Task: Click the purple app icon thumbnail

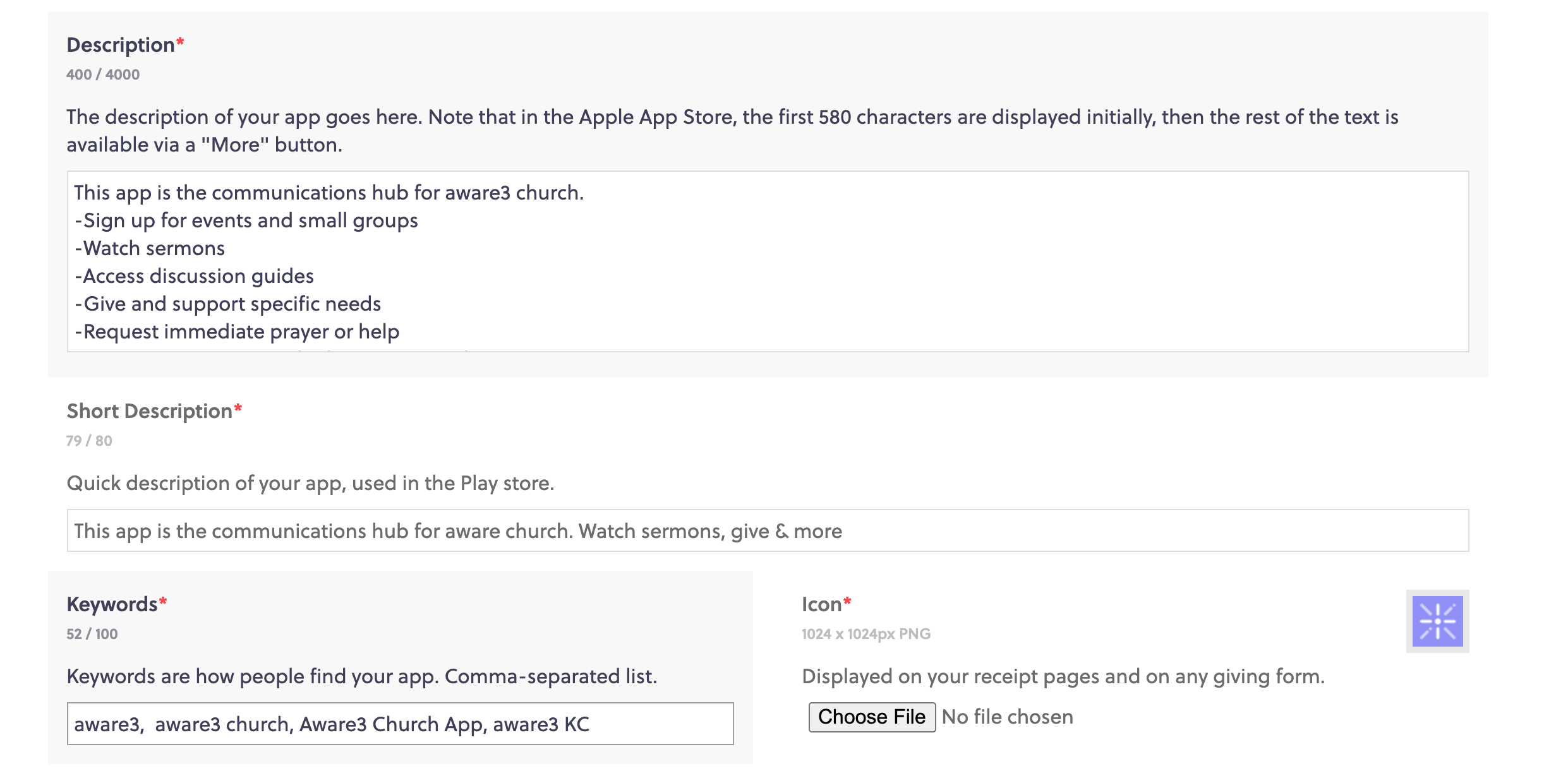Action: point(1437,621)
